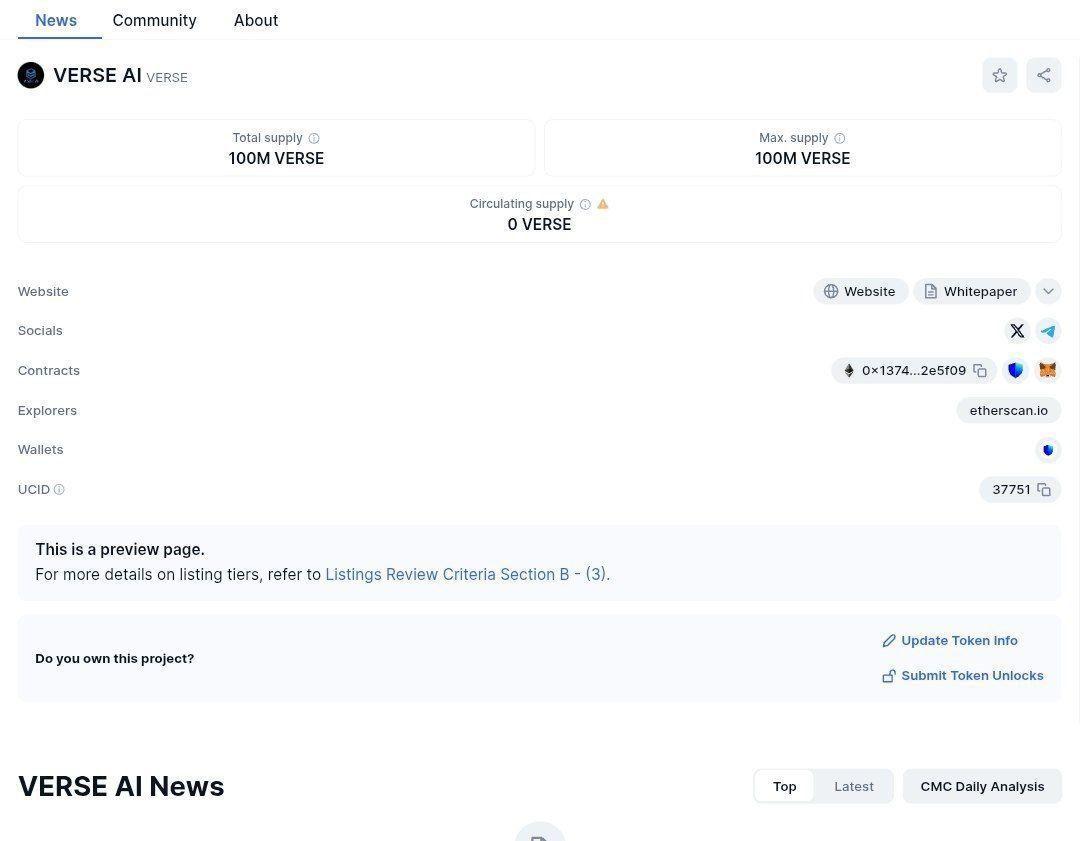
Task: Click the 0 VERSE circulating supply value
Action: [x=539, y=225]
